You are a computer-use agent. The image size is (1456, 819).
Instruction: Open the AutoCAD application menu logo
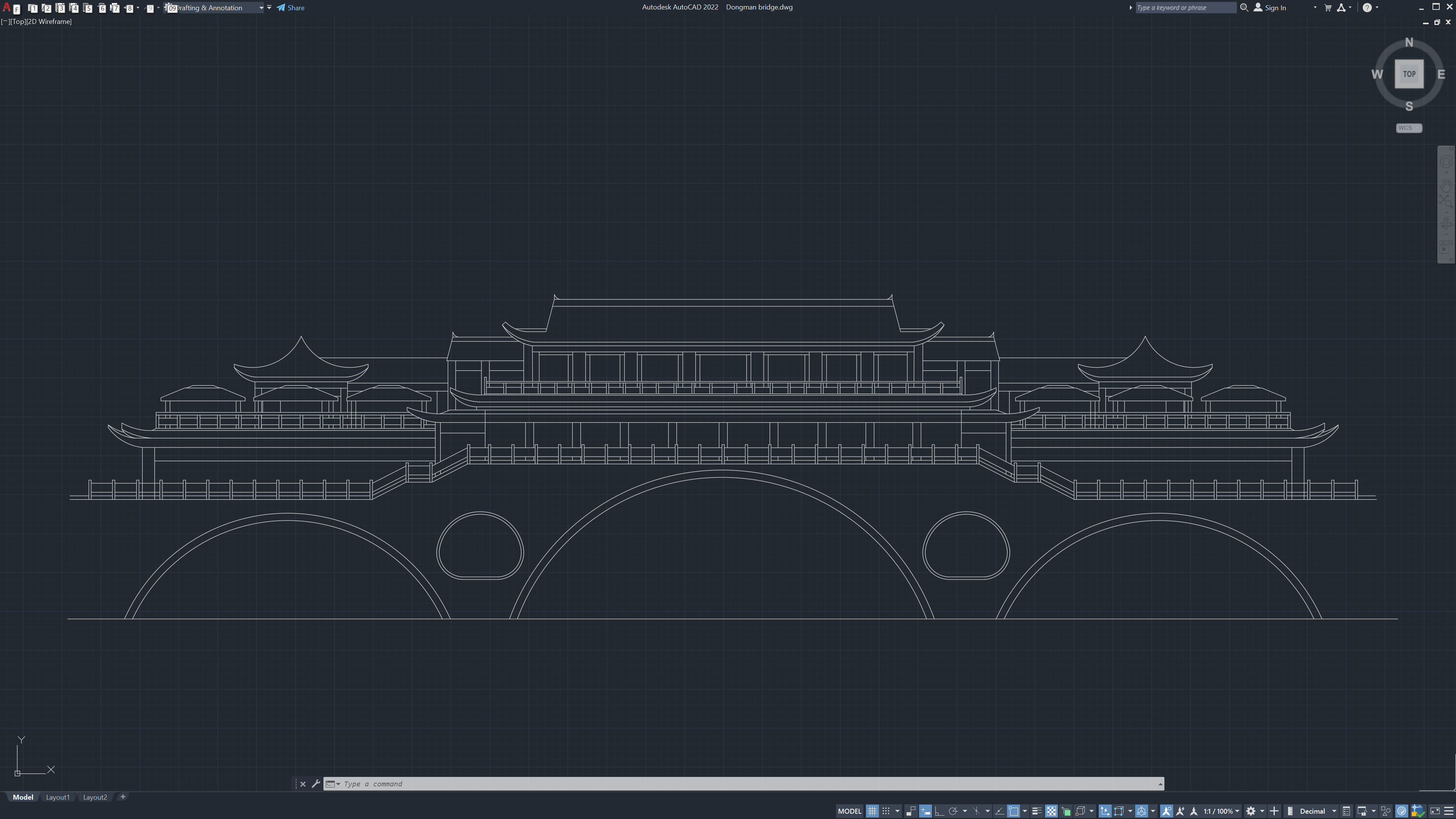pyautogui.click(x=7, y=7)
